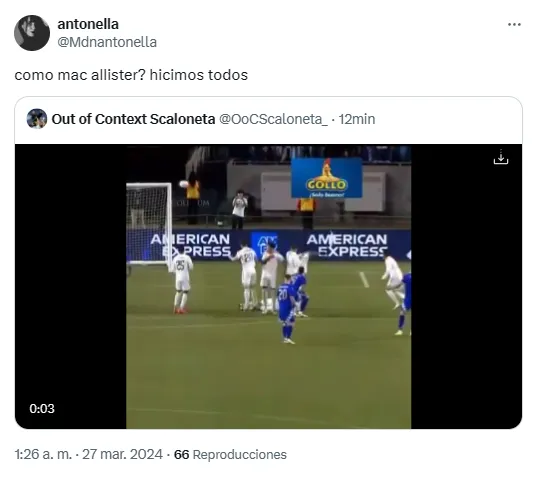Click the 66 Reproducciones view count
The height and width of the screenshot is (477, 537).
point(230,454)
